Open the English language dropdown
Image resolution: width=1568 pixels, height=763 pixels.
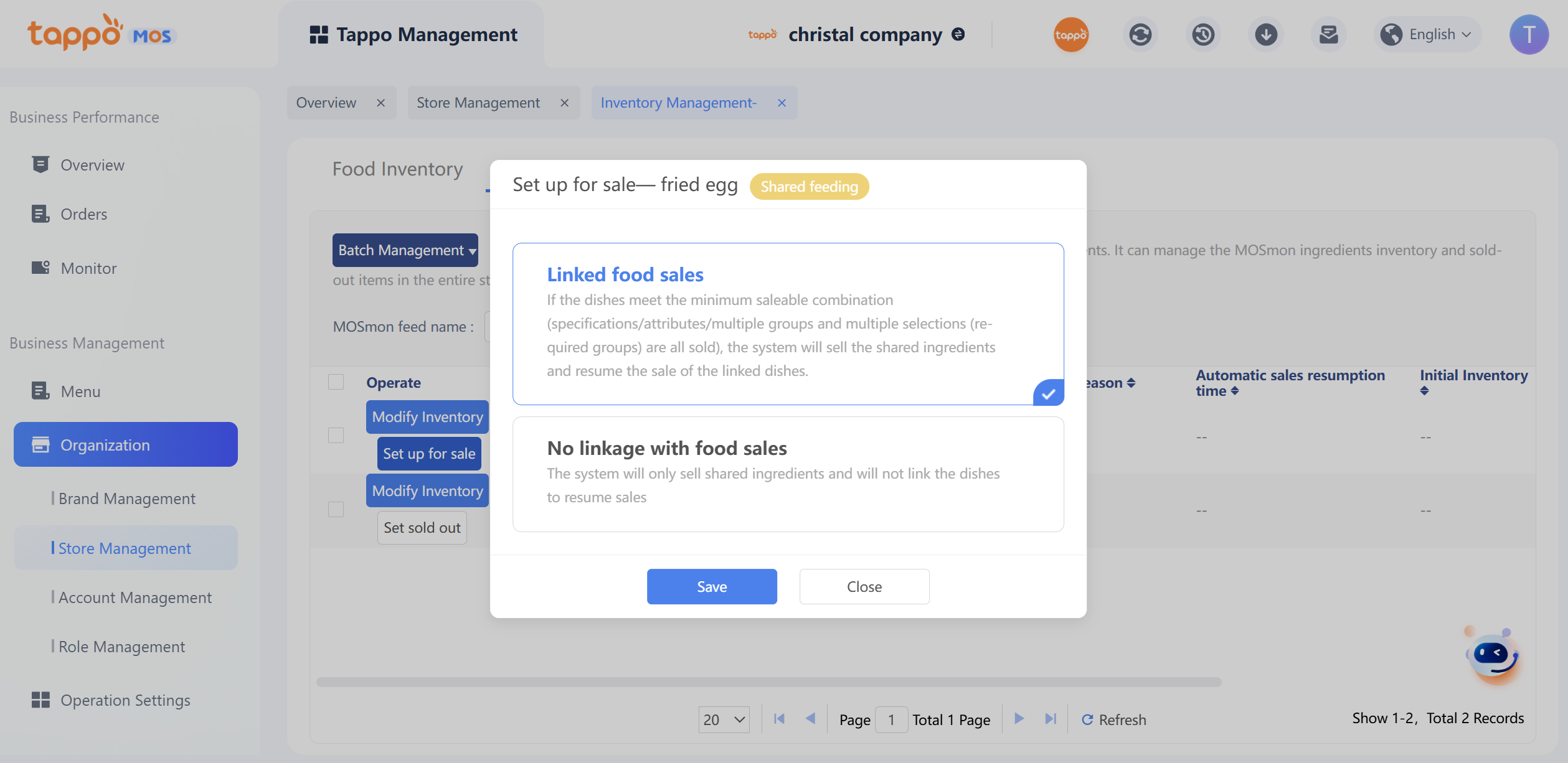(1427, 35)
